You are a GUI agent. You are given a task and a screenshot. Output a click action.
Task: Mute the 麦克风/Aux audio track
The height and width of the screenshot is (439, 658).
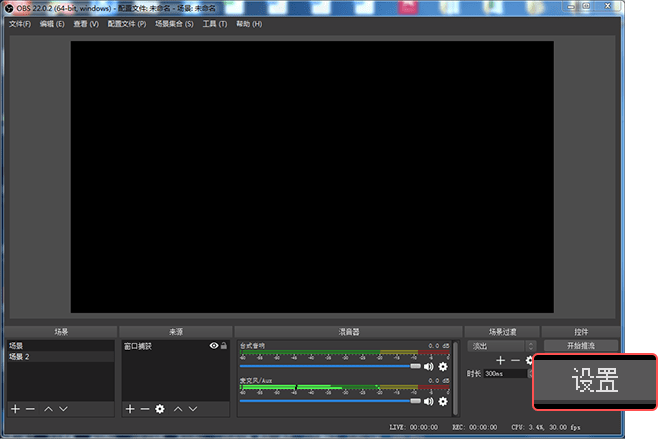click(428, 402)
